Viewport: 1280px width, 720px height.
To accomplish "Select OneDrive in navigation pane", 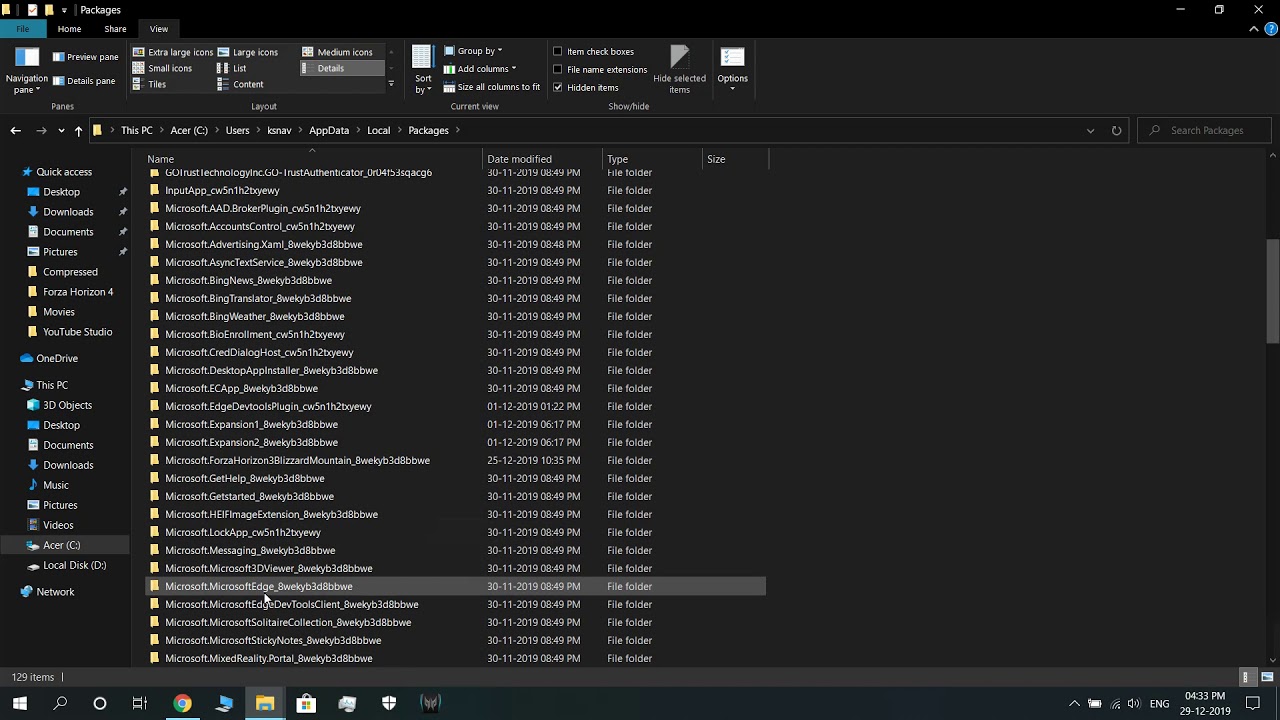I will [57, 358].
